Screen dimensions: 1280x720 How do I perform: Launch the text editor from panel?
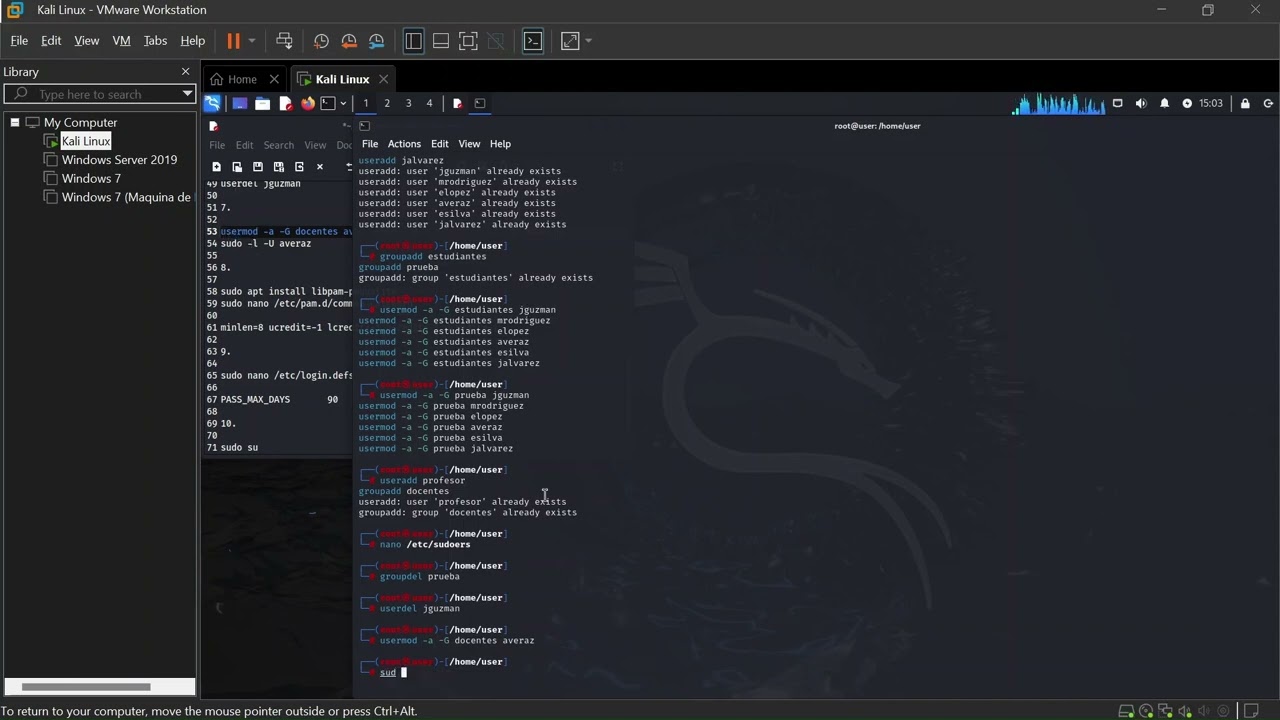[285, 103]
